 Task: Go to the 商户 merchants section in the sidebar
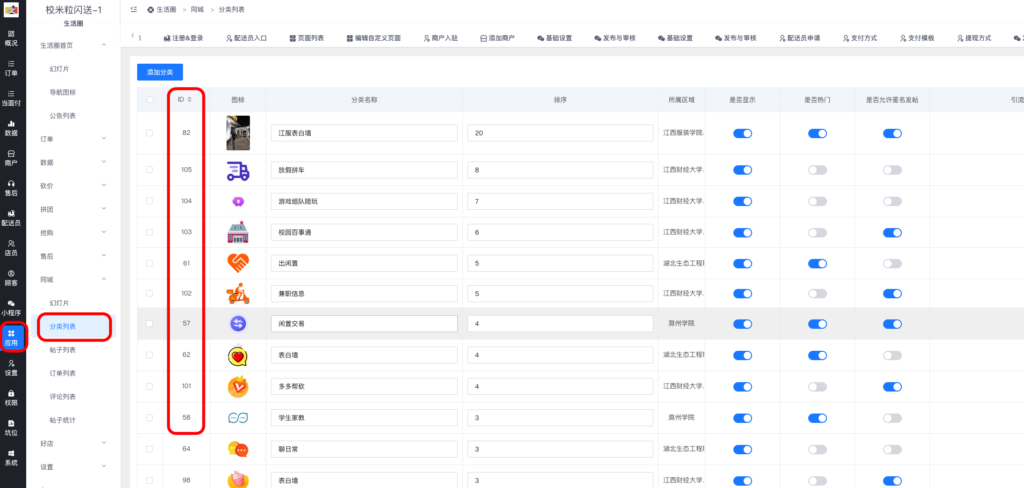pyautogui.click(x=11, y=158)
